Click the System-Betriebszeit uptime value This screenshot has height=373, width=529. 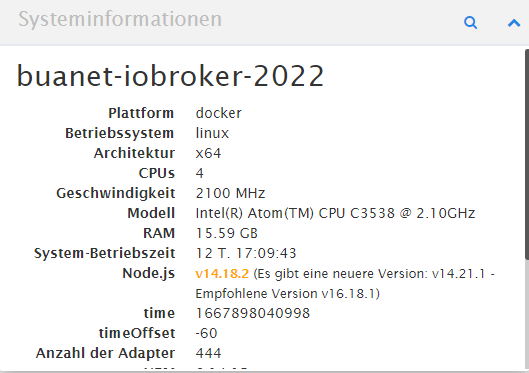coord(246,253)
